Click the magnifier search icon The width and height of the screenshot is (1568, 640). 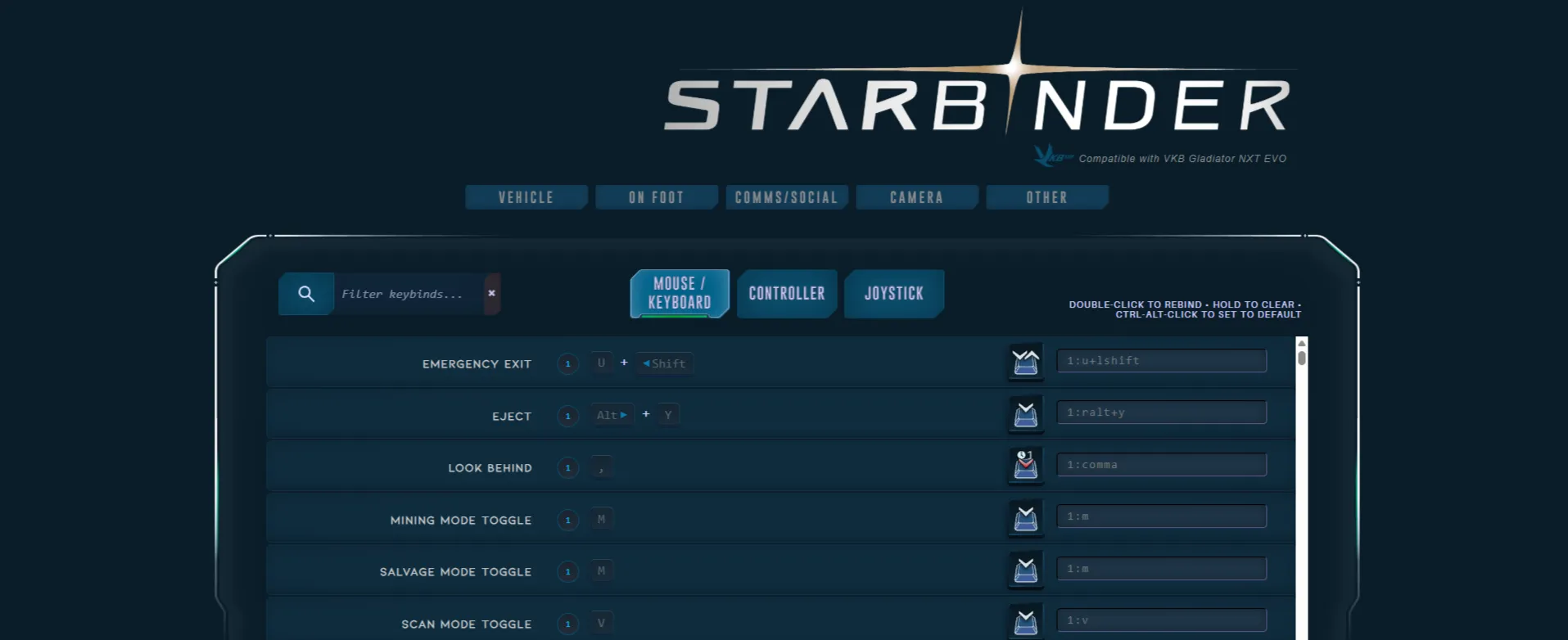pyautogui.click(x=306, y=294)
